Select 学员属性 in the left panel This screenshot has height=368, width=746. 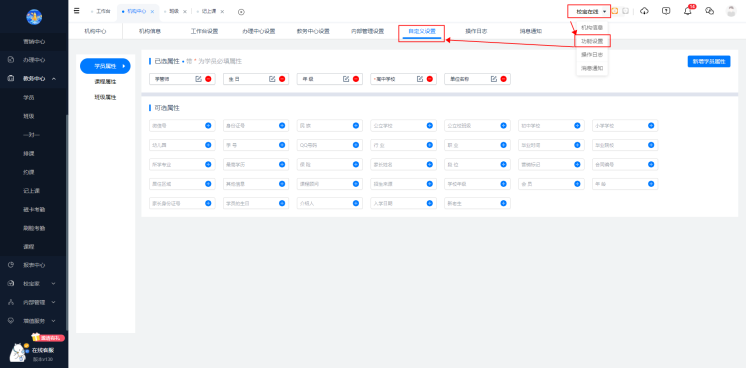pyautogui.click(x=105, y=66)
